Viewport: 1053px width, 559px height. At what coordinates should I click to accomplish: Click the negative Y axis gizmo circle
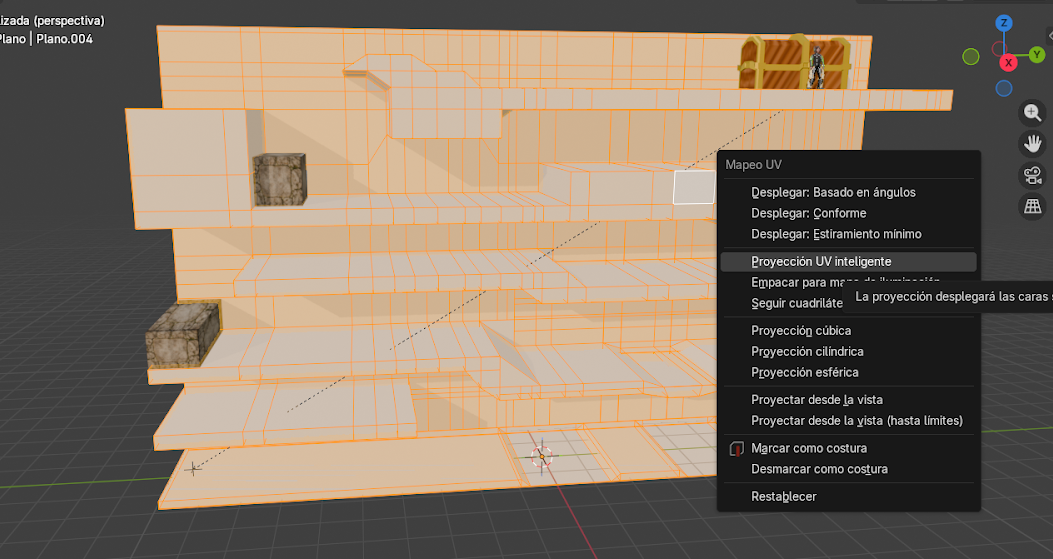click(x=971, y=57)
